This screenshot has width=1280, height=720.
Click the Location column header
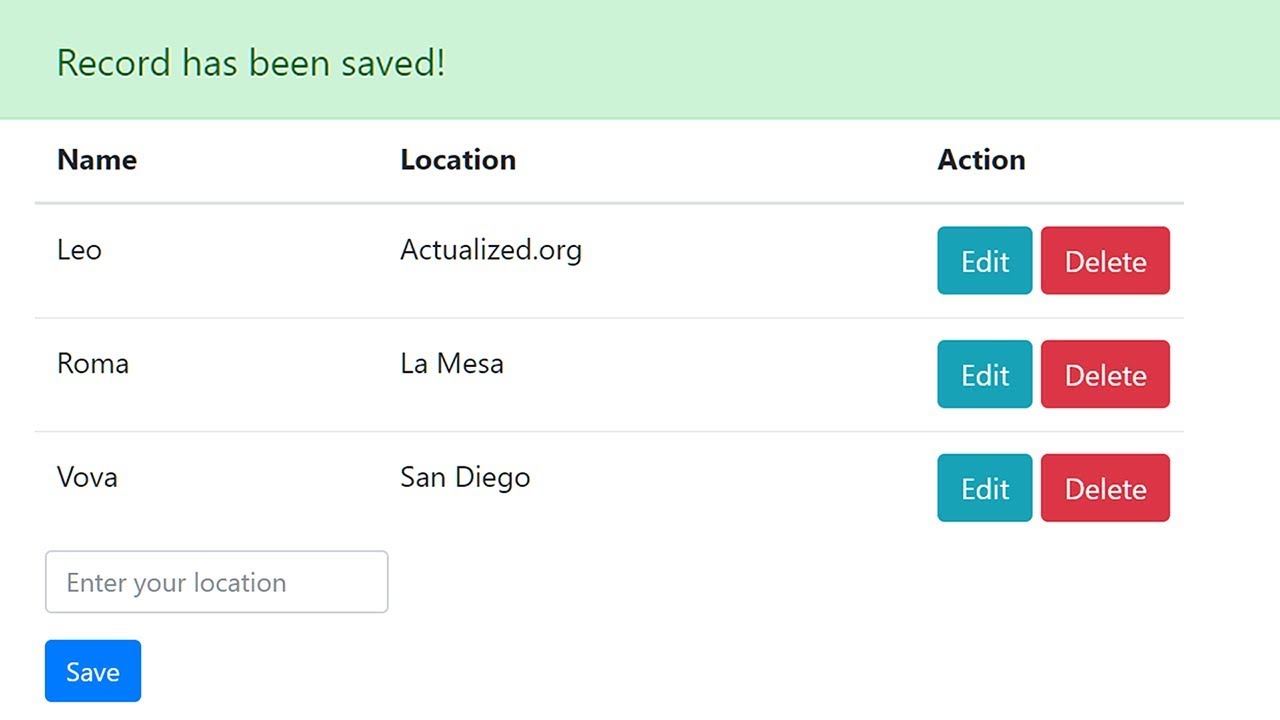click(x=458, y=160)
